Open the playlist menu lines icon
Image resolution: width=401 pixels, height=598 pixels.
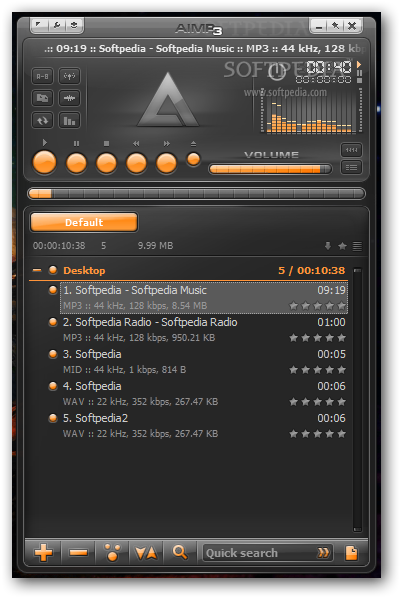(x=357, y=246)
